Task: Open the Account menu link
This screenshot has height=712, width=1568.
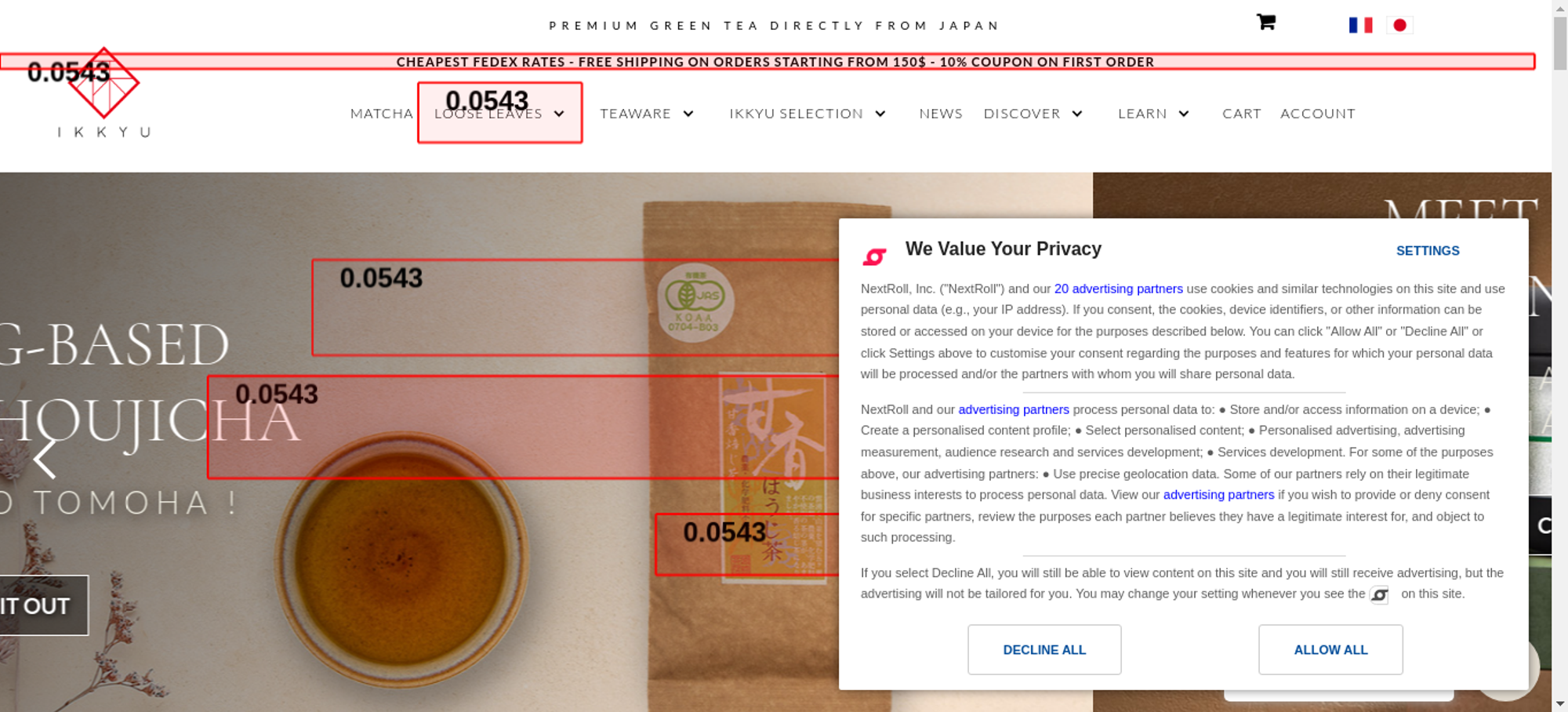Action: [x=1318, y=114]
